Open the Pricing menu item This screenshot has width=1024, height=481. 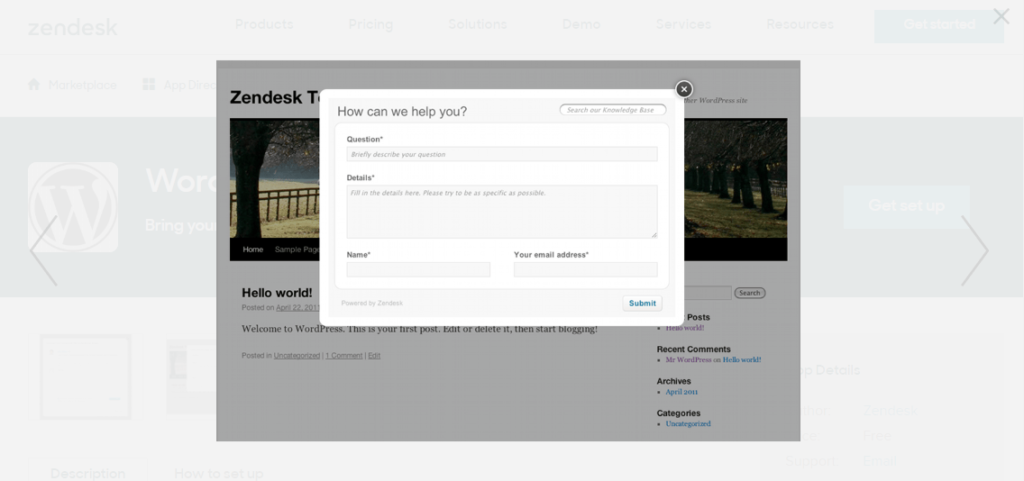[370, 25]
